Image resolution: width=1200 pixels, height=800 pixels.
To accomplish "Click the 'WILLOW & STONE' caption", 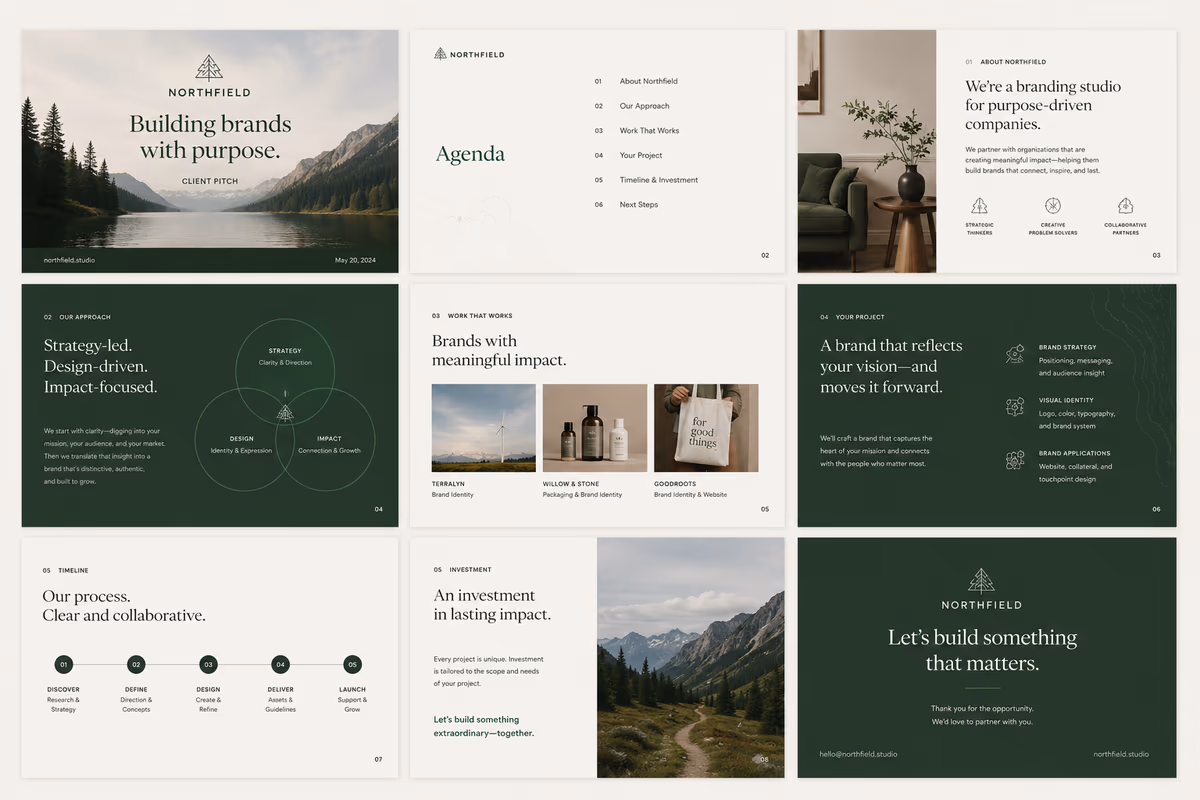I will 571,484.
